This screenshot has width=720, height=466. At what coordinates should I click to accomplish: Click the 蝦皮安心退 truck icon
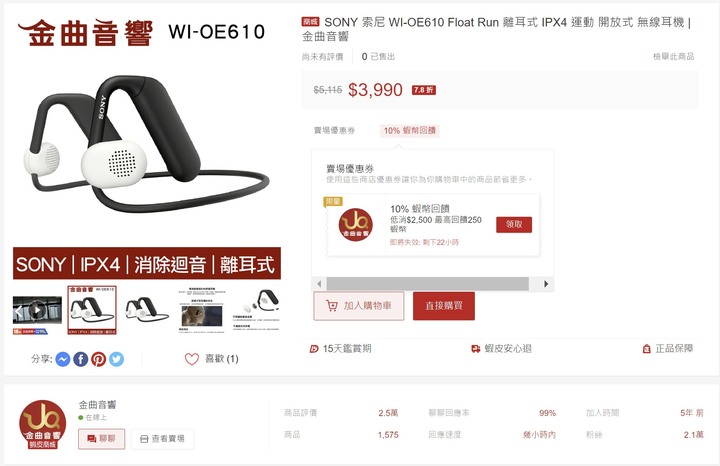[x=476, y=349]
